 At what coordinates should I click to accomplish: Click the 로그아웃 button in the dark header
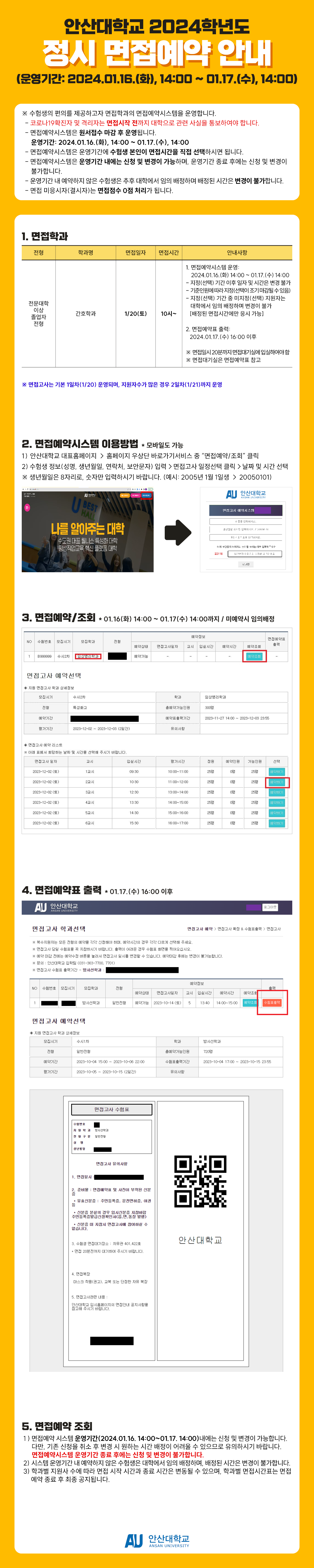270,907
